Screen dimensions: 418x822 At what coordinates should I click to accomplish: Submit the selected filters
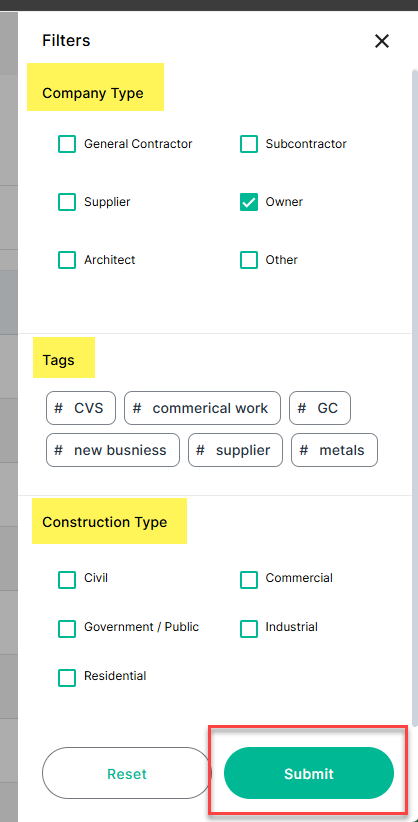(308, 773)
